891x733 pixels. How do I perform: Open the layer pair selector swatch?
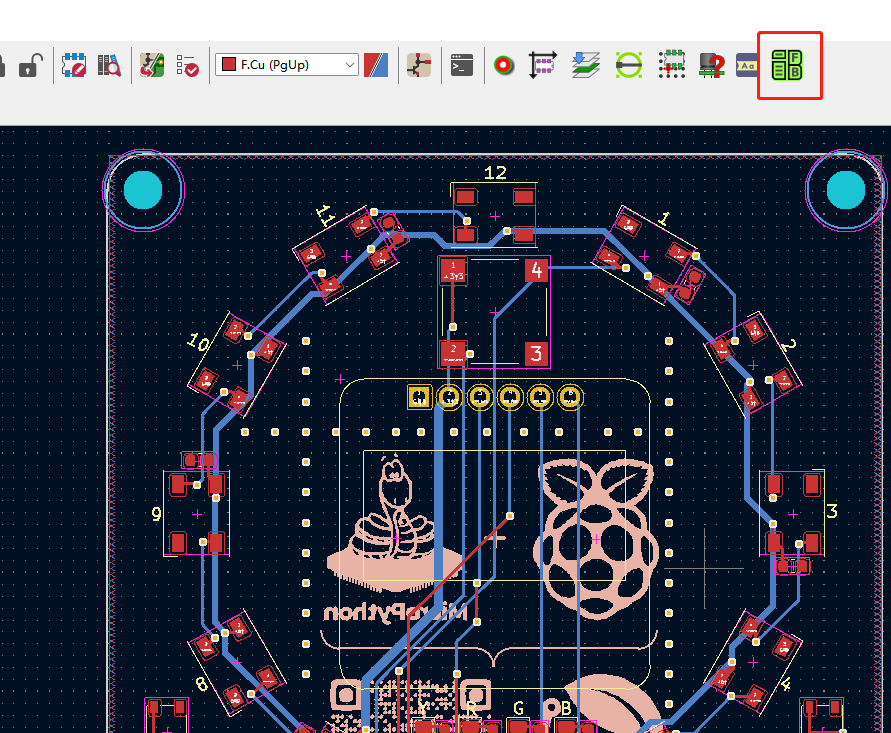[376, 65]
